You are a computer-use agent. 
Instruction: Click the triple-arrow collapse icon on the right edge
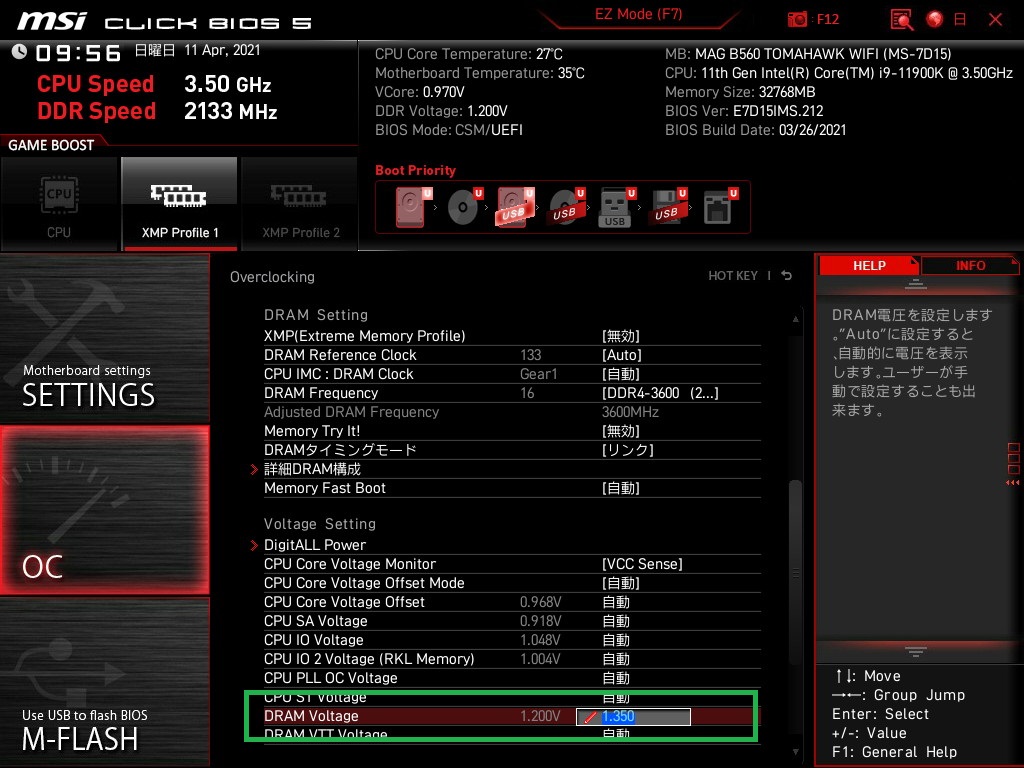(1012, 483)
